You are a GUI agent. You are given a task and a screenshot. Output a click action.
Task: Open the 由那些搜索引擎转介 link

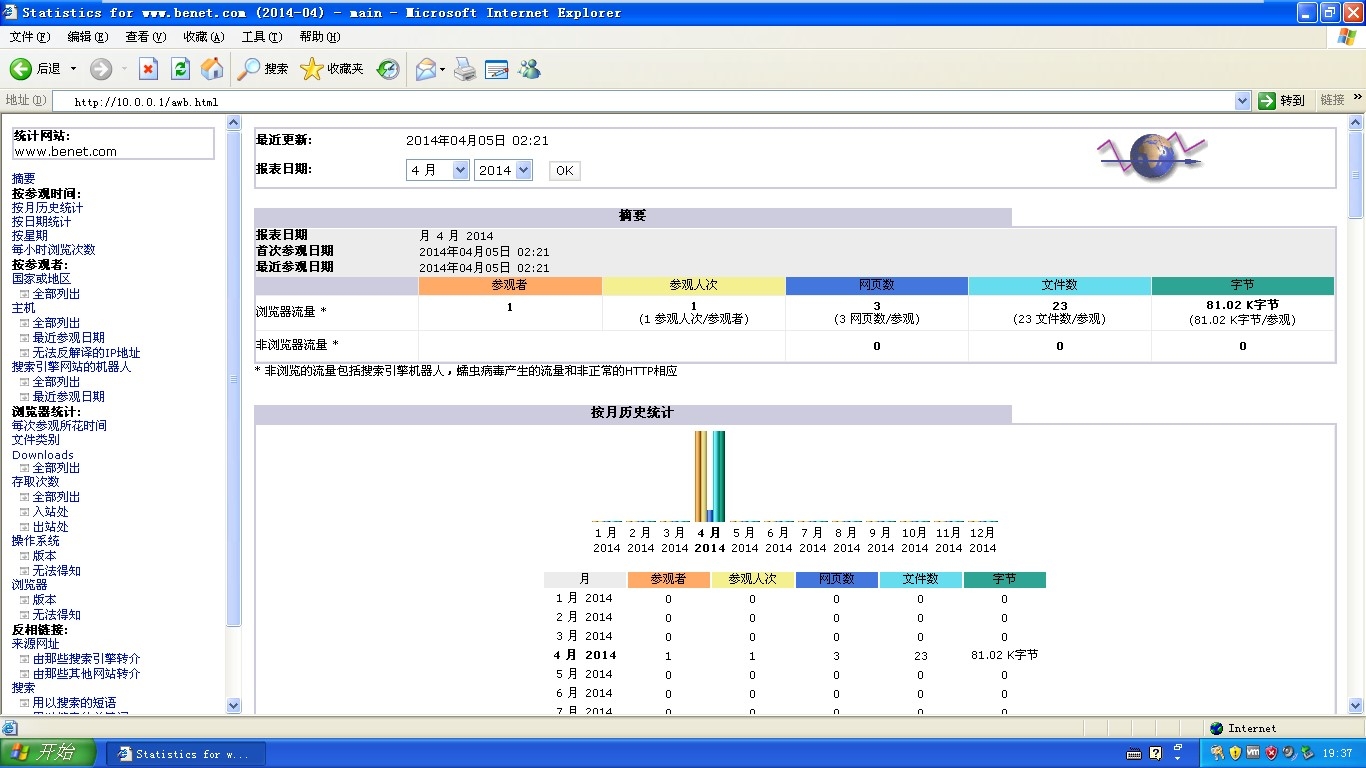tap(86, 658)
